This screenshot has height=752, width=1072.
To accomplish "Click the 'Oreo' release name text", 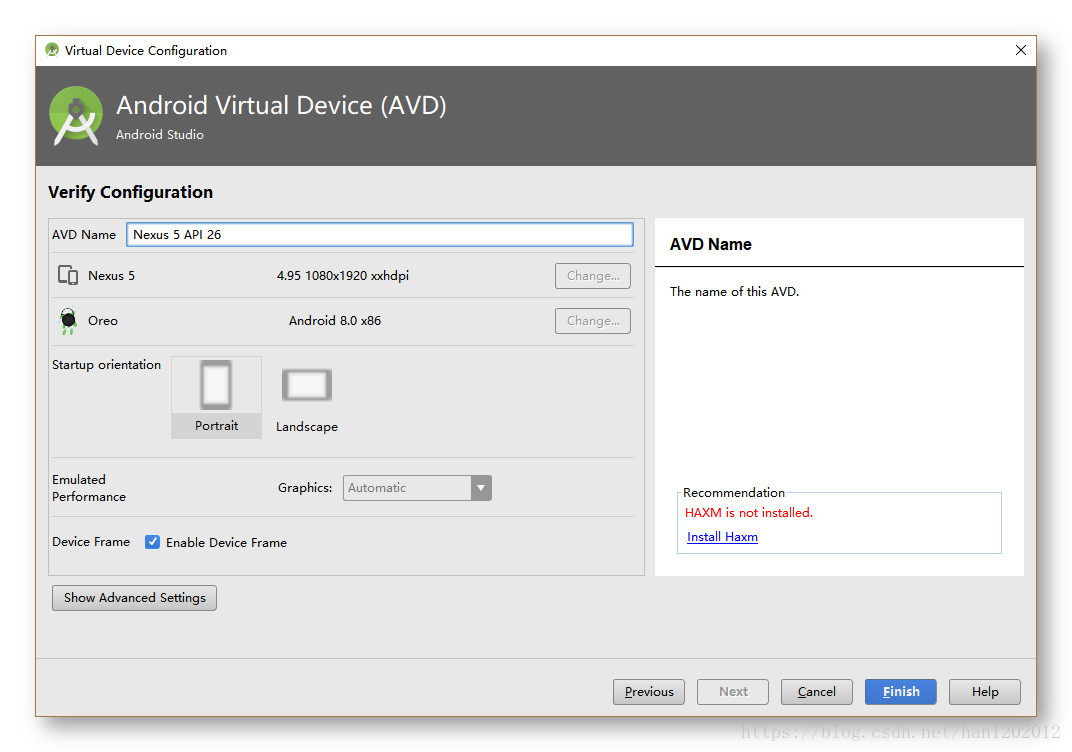I will pos(103,321).
